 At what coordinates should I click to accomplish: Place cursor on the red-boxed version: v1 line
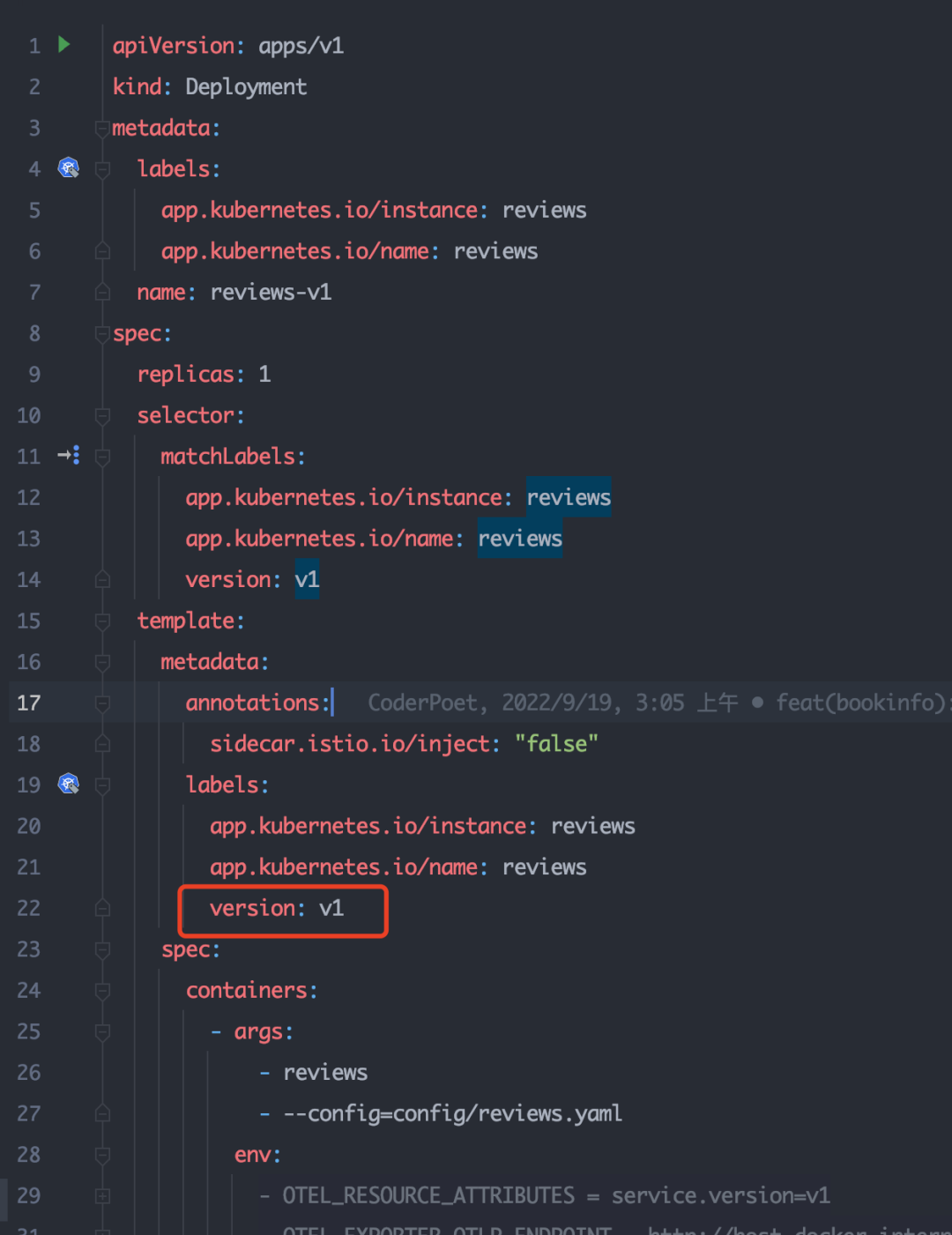click(277, 908)
